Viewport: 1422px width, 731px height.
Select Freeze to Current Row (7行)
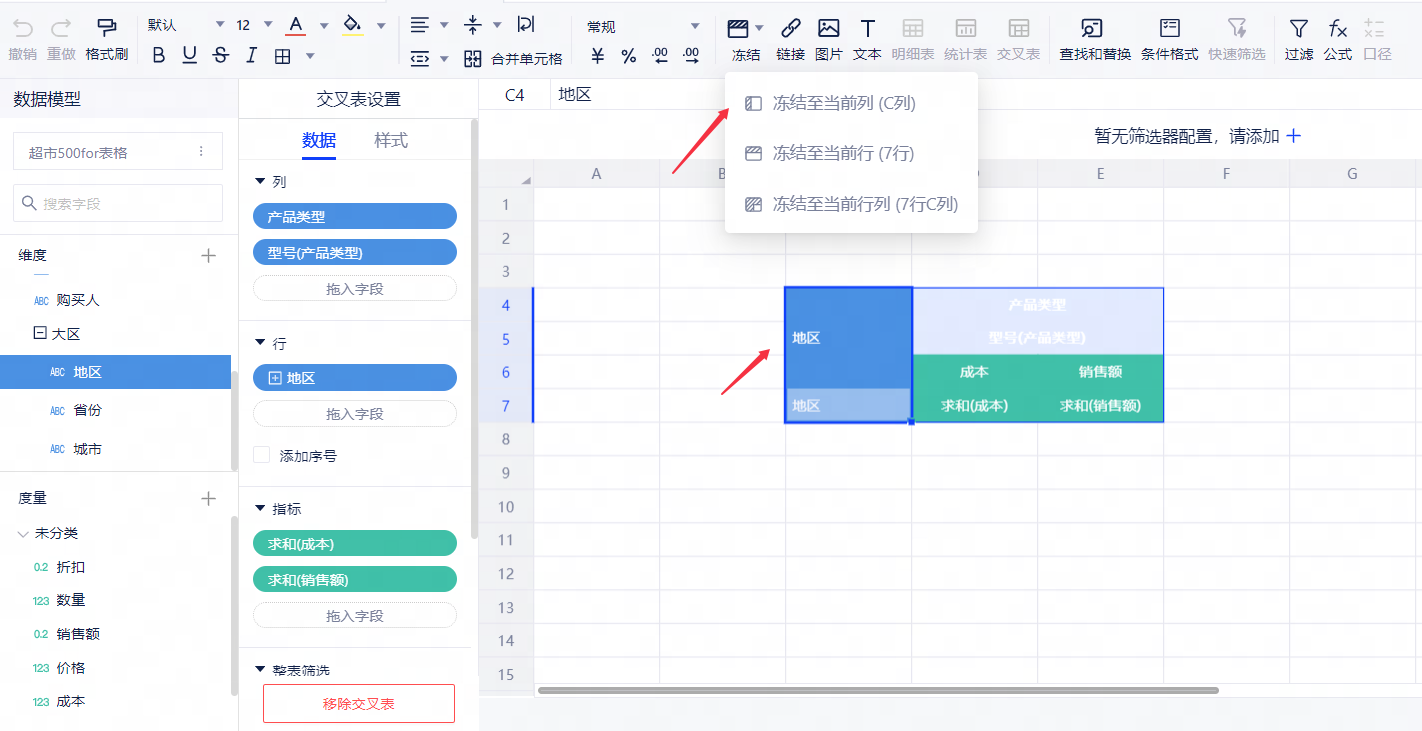click(843, 153)
